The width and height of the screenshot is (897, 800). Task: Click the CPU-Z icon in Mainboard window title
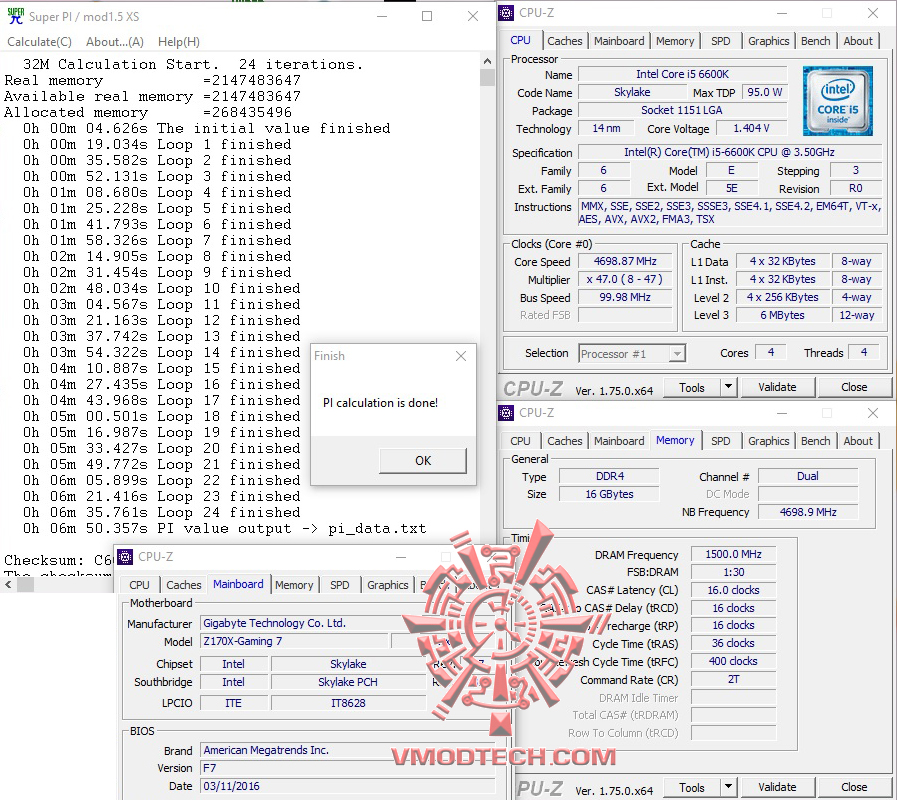tap(125, 556)
